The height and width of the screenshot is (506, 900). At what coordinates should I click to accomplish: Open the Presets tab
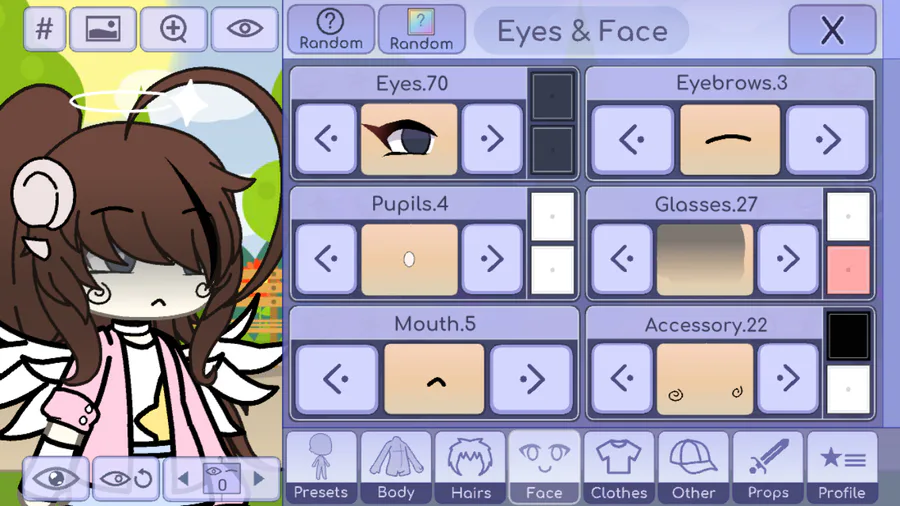[321, 468]
